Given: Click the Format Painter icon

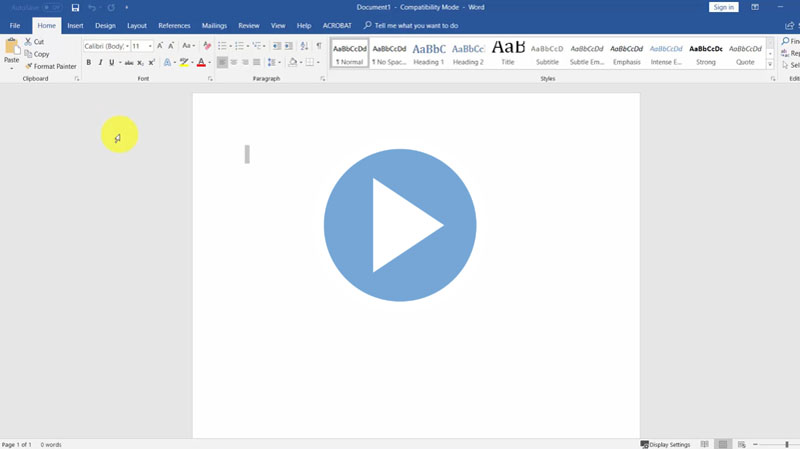Looking at the screenshot, I should 30,66.
